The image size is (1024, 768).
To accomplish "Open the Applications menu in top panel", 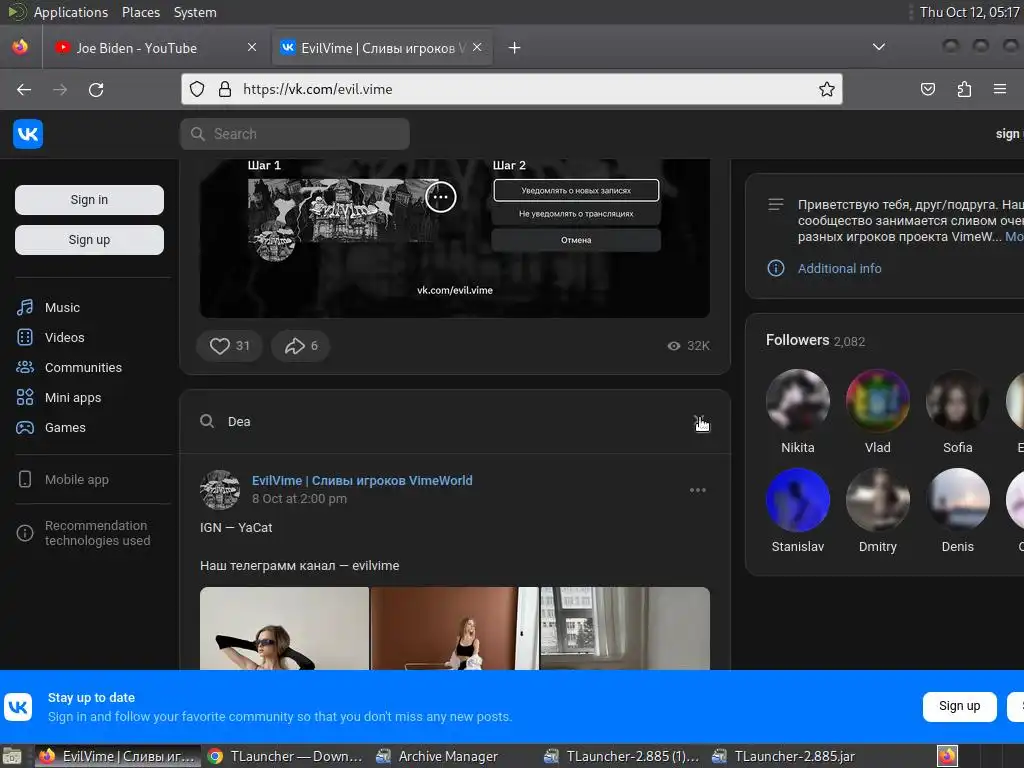I will tap(71, 12).
